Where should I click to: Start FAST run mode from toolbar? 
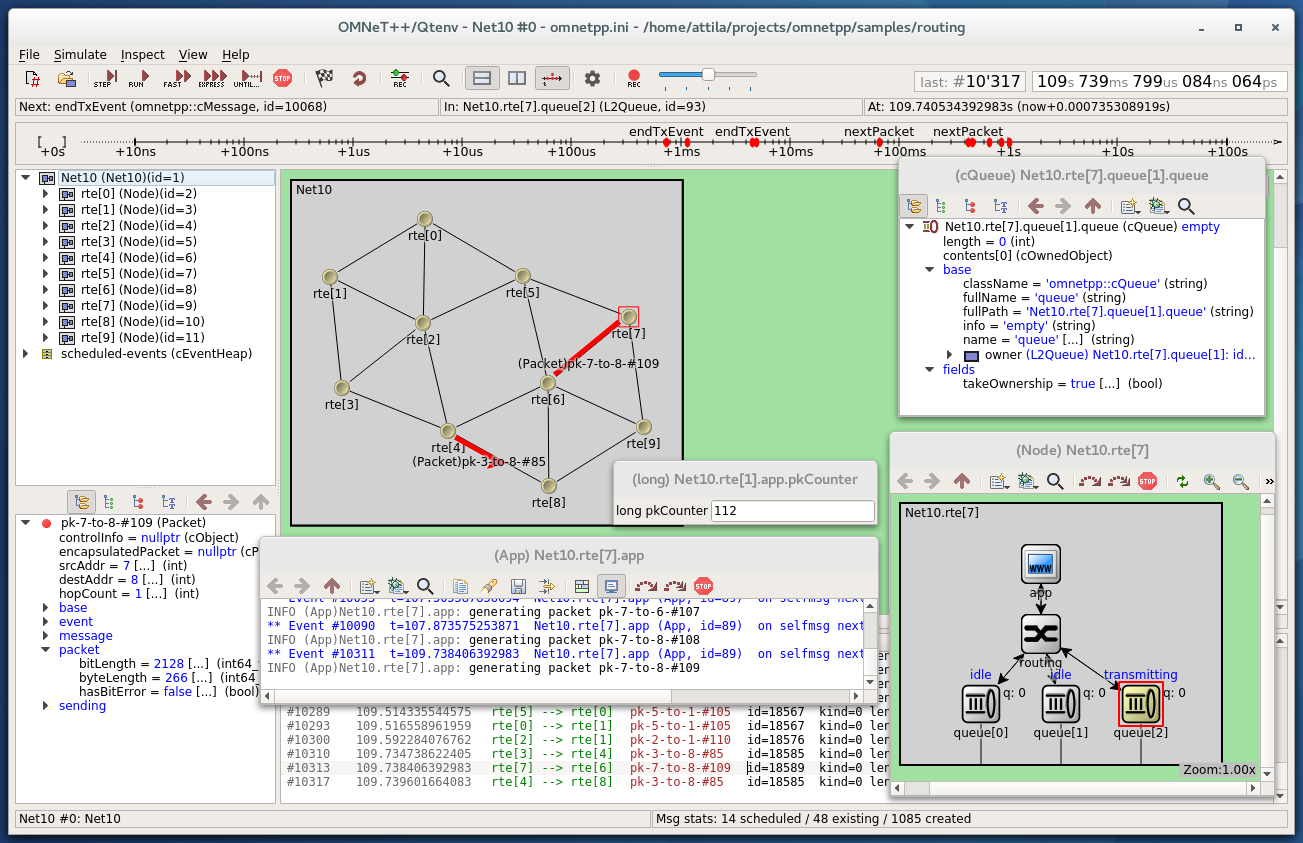[177, 78]
